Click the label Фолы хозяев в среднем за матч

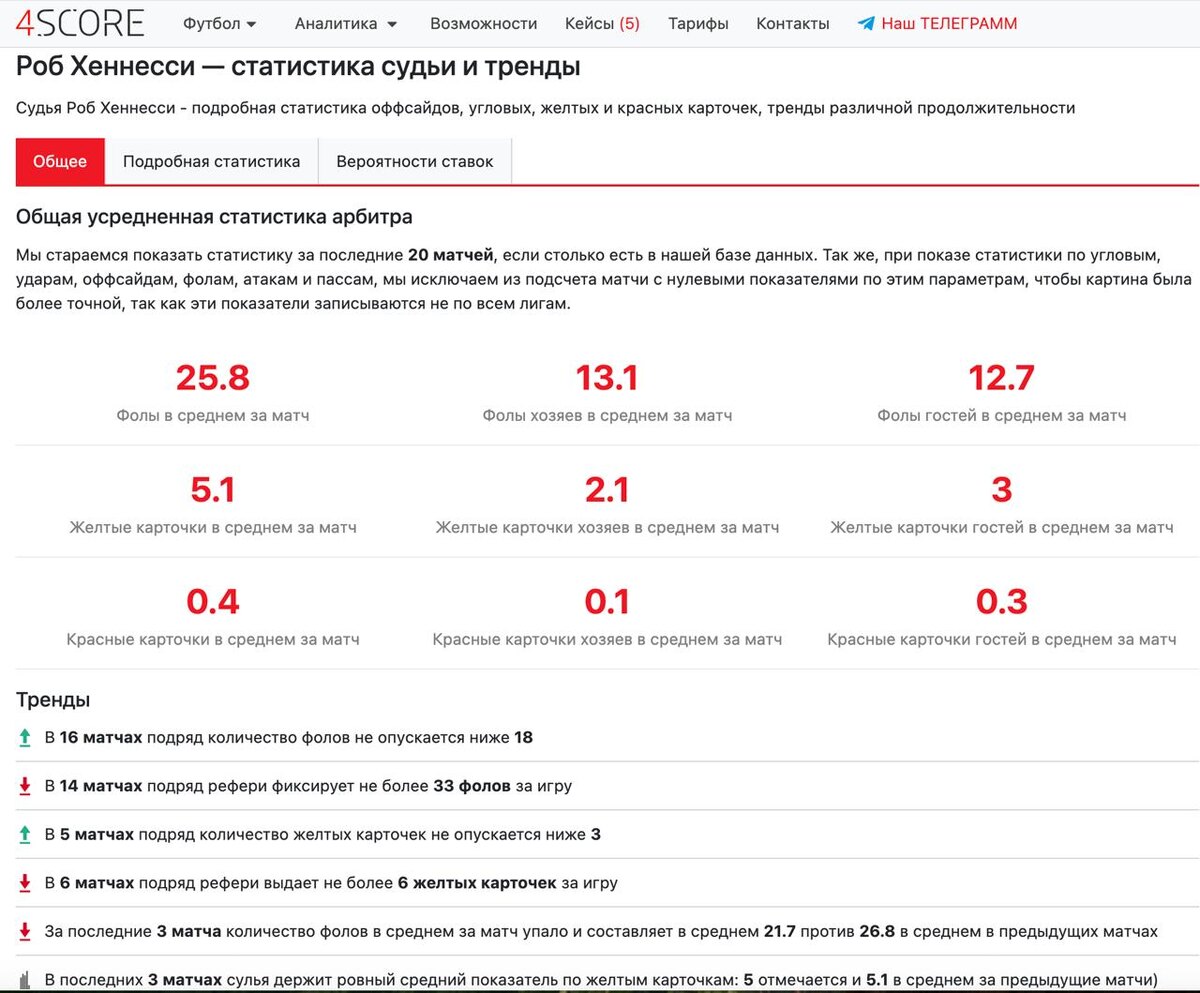(607, 415)
